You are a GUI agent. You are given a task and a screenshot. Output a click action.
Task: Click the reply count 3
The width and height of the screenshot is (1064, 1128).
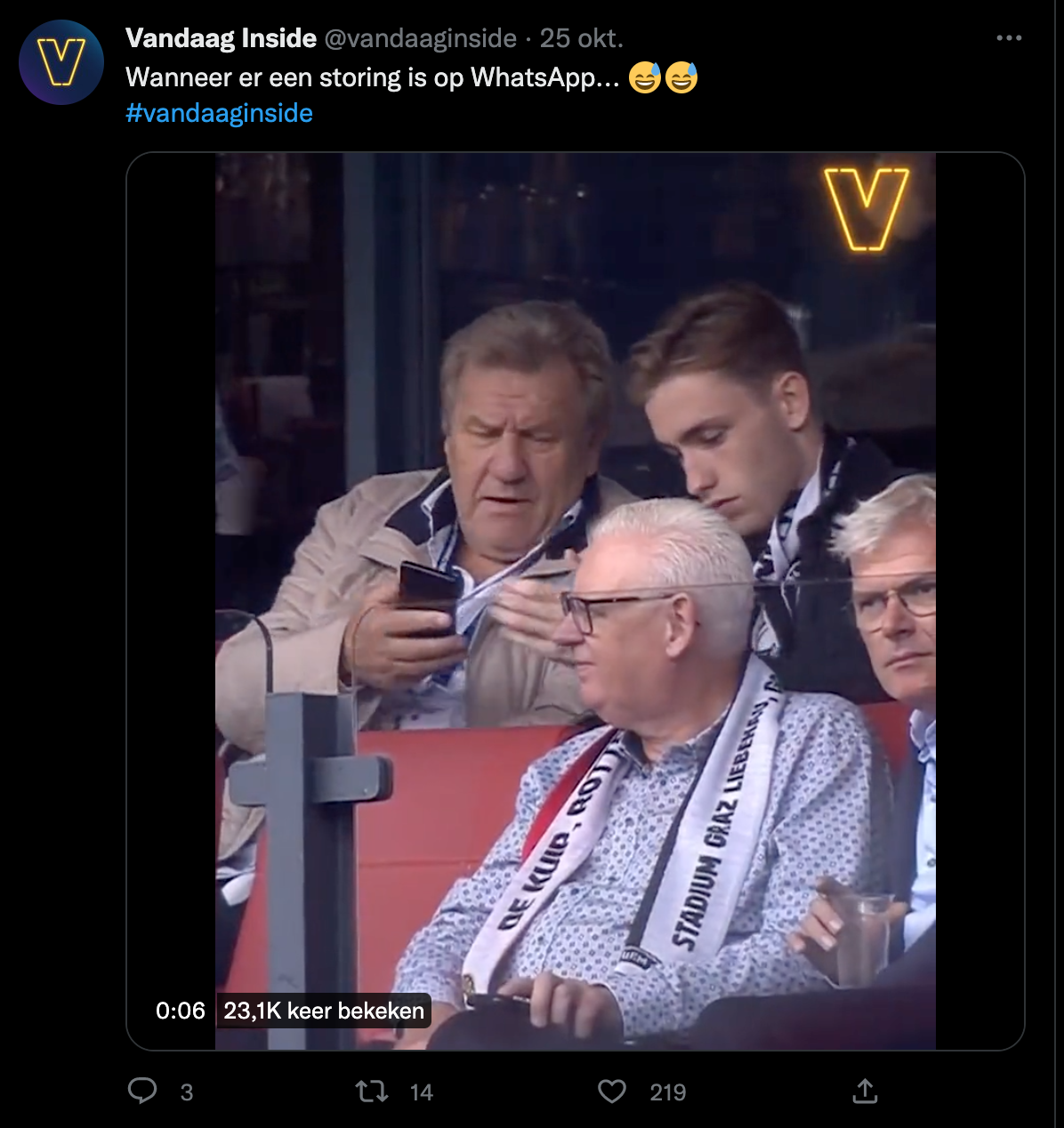click(187, 1092)
